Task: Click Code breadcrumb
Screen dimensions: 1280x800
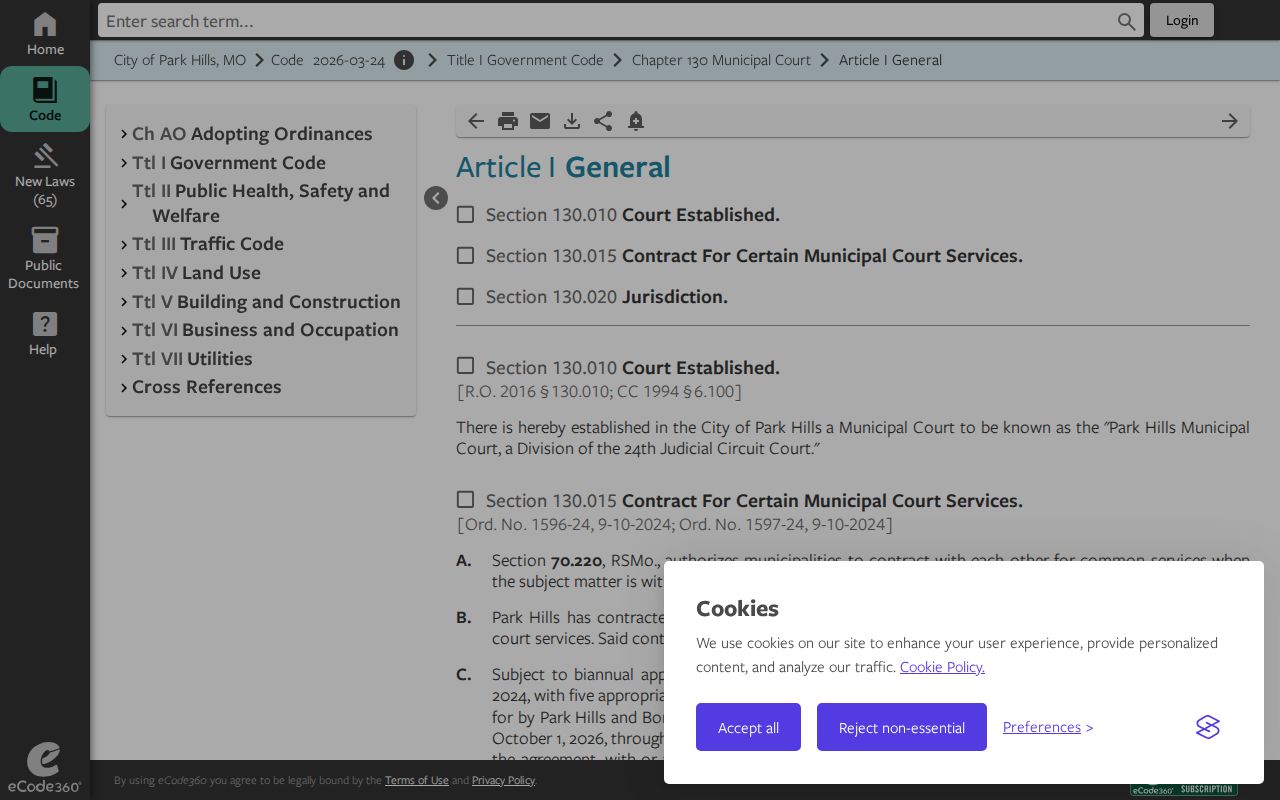Action: click(287, 60)
